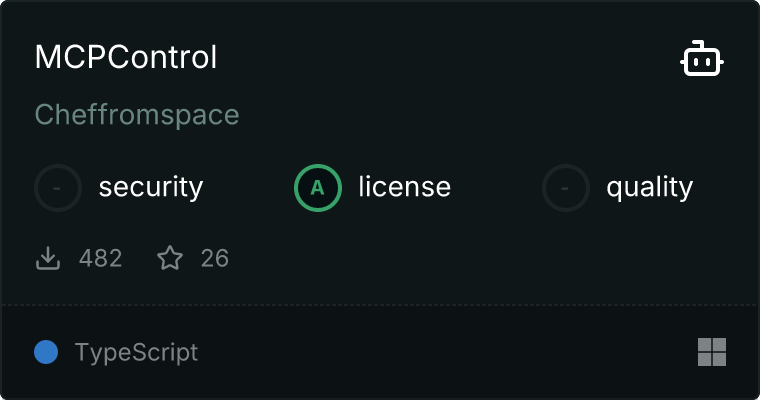Screen dimensions: 760x400
Task: Click the star icon
Action: (x=170, y=259)
